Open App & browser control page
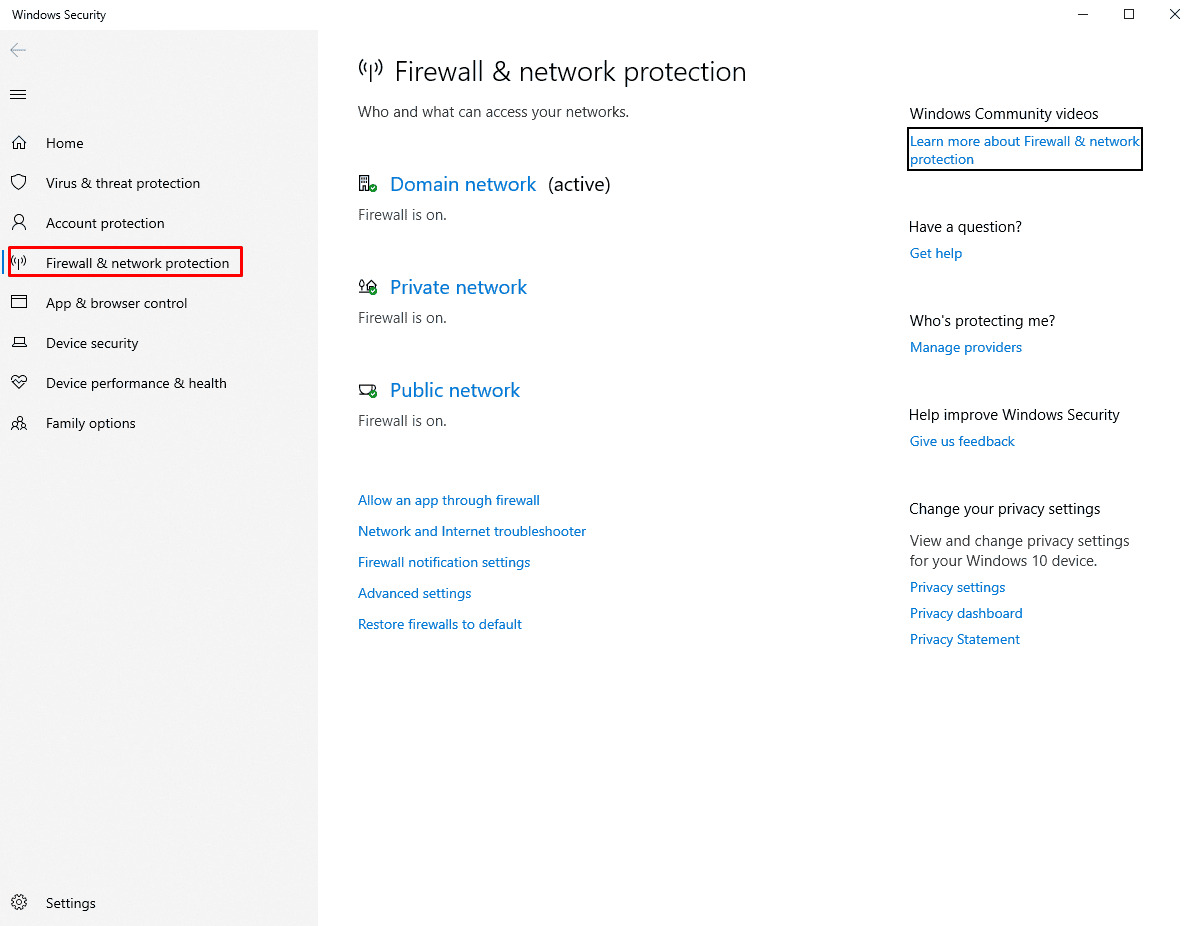Viewport: 1193px width, 926px height. [x=116, y=303]
